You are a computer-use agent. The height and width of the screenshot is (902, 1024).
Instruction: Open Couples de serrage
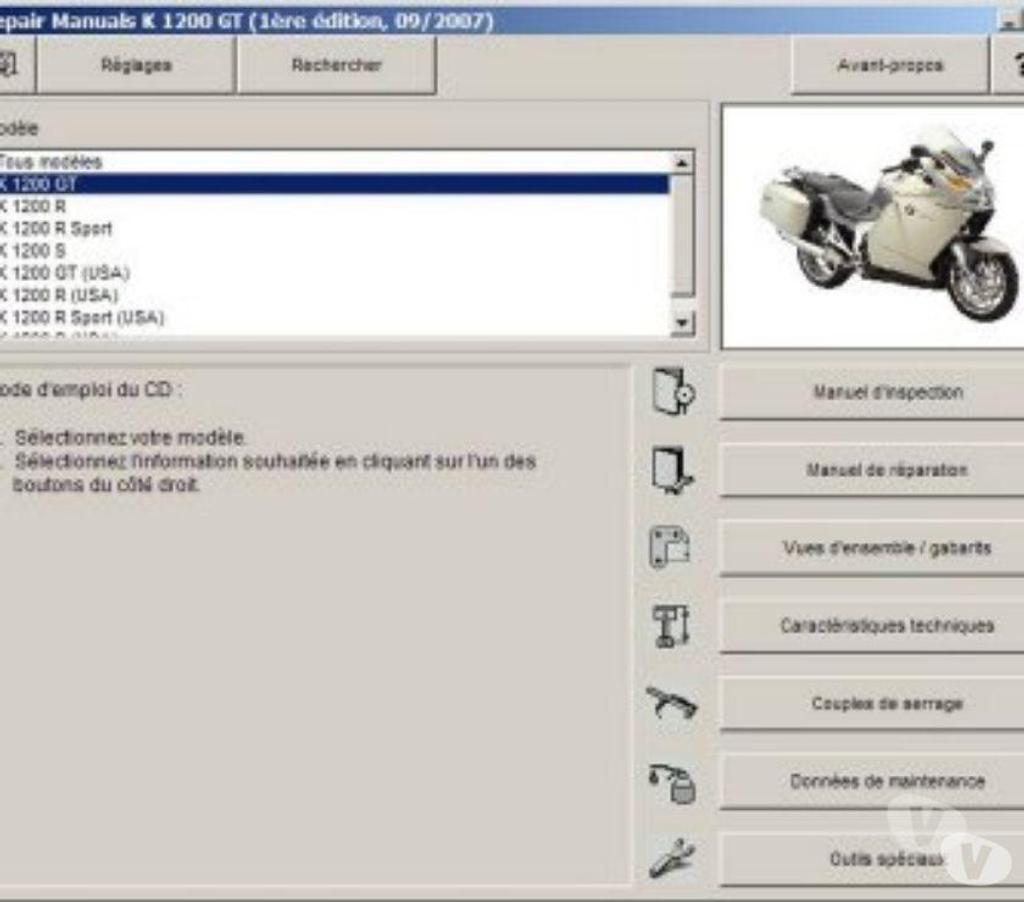coord(872,703)
